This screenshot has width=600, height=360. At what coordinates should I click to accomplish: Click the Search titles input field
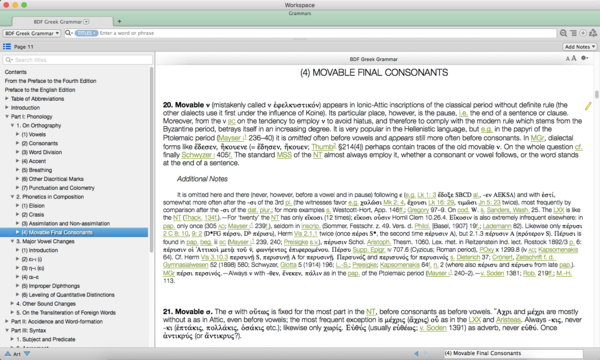click(x=78, y=60)
